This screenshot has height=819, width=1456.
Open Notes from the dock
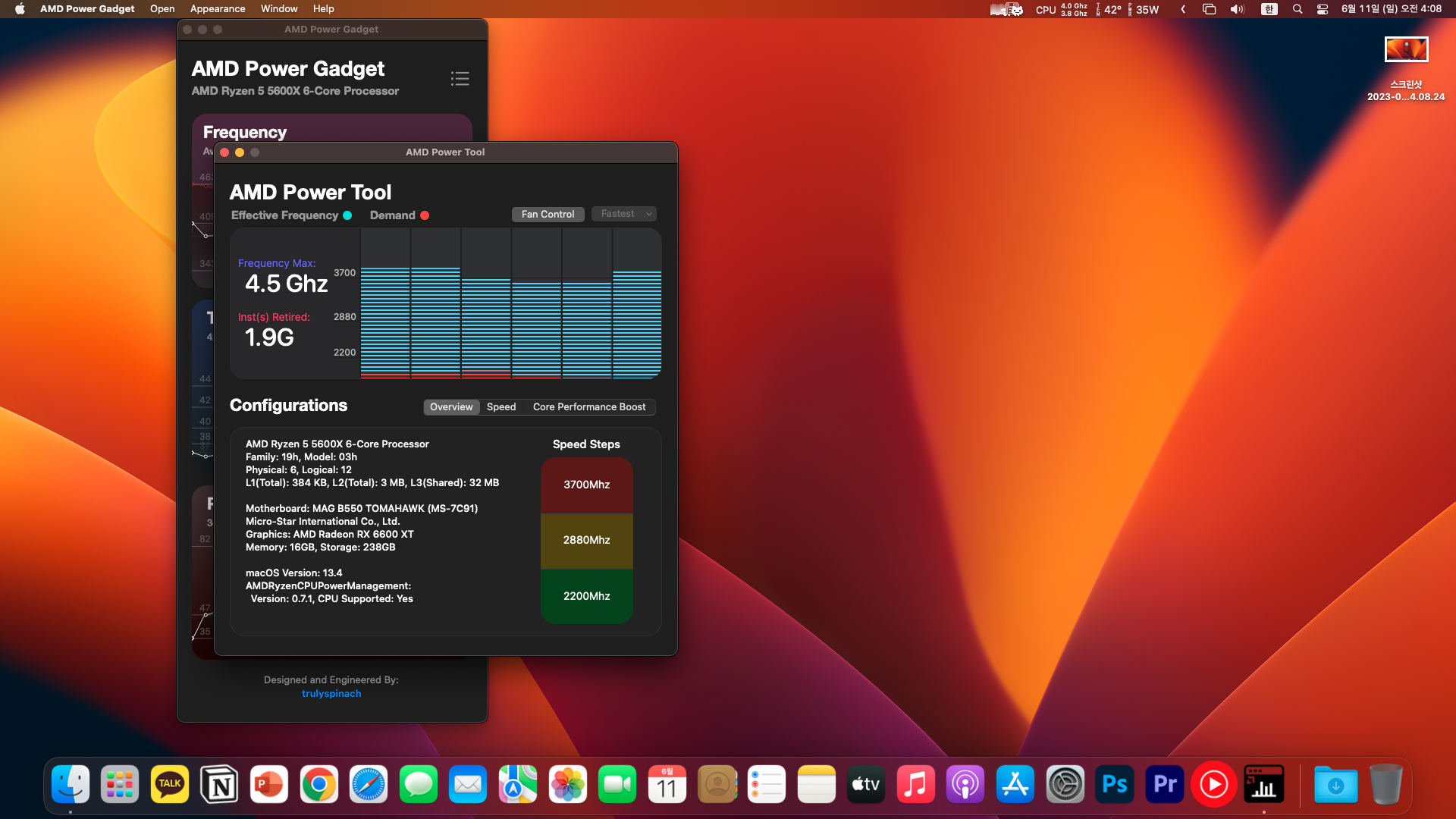click(x=816, y=784)
